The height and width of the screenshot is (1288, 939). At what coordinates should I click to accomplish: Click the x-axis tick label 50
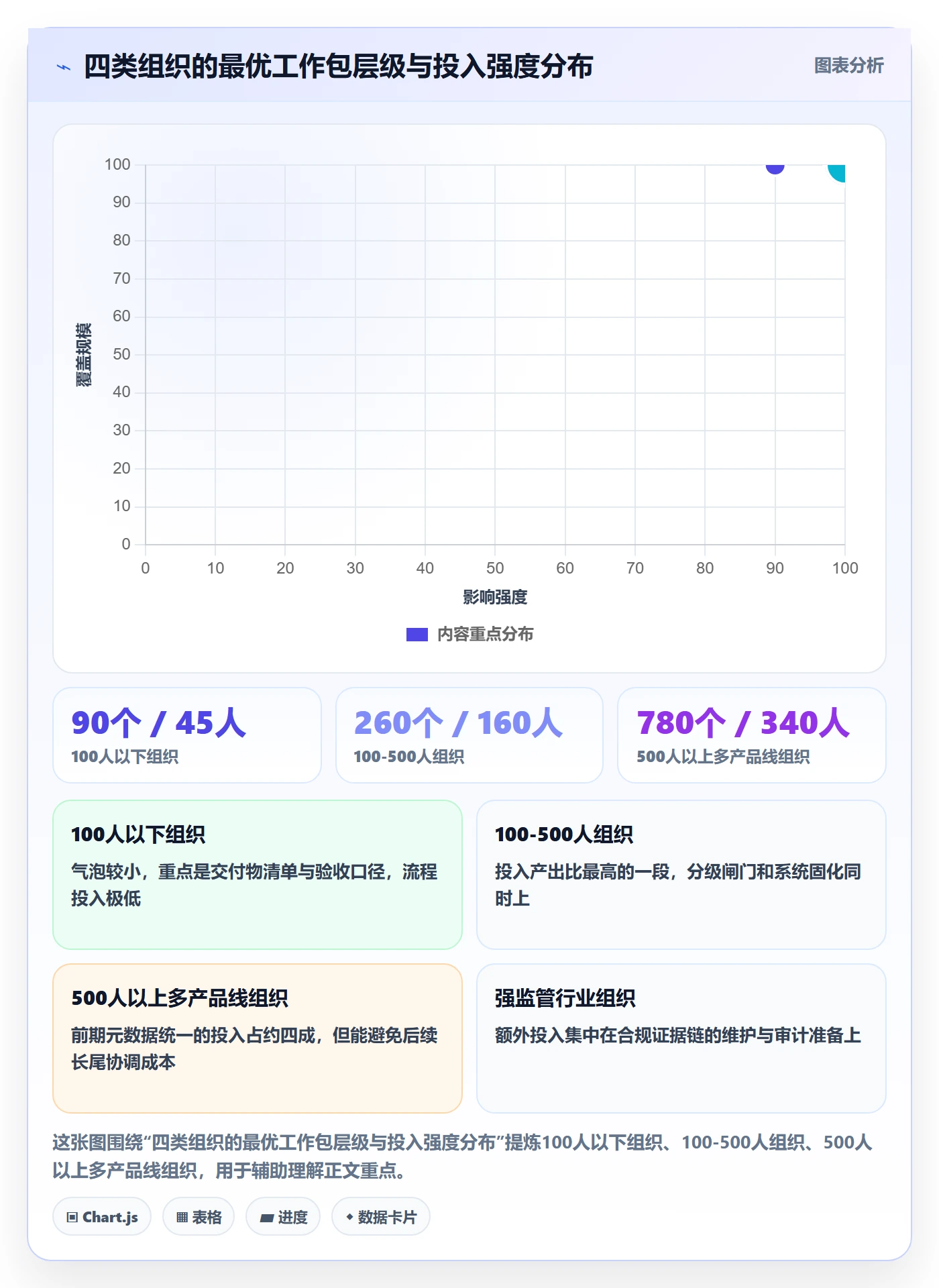495,569
